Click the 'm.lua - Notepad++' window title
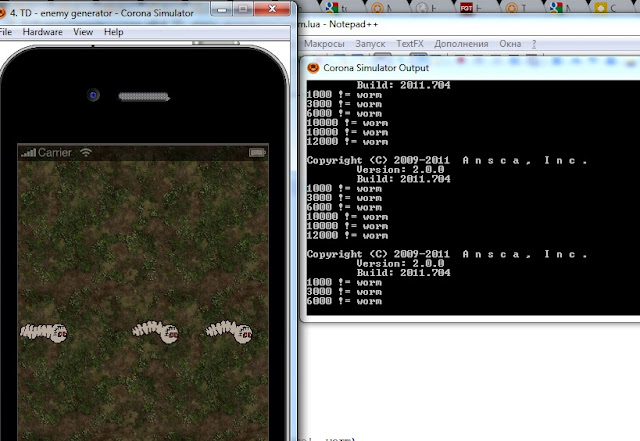This screenshot has width=640, height=441. (338, 24)
